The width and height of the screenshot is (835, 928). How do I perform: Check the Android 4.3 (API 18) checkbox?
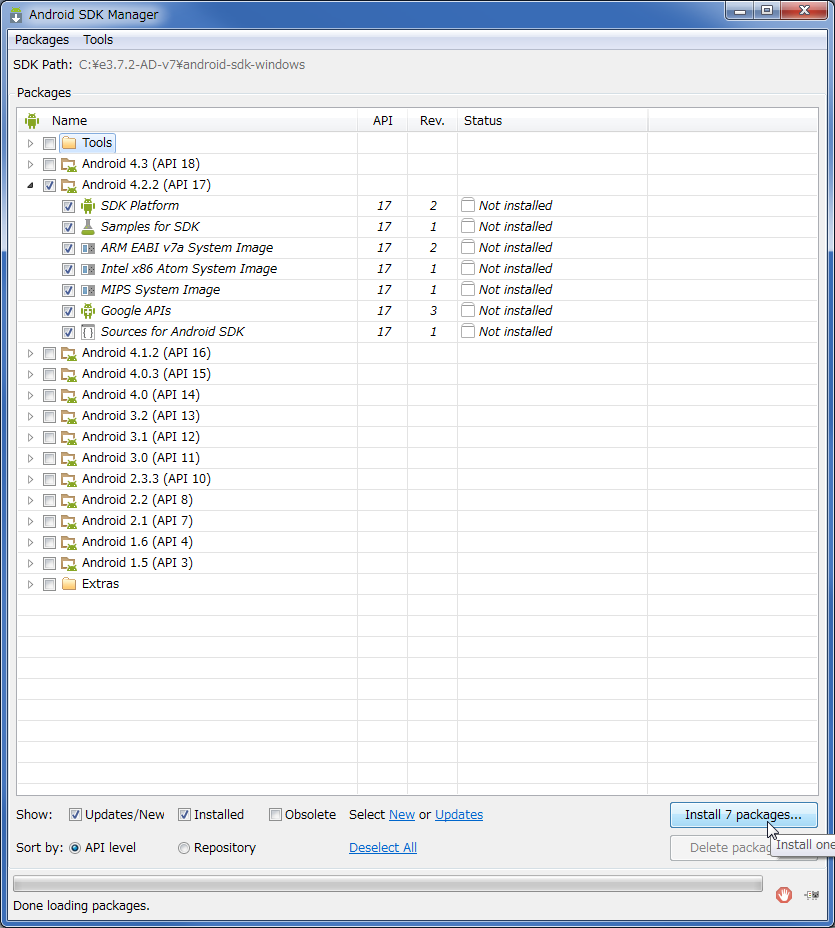click(50, 165)
